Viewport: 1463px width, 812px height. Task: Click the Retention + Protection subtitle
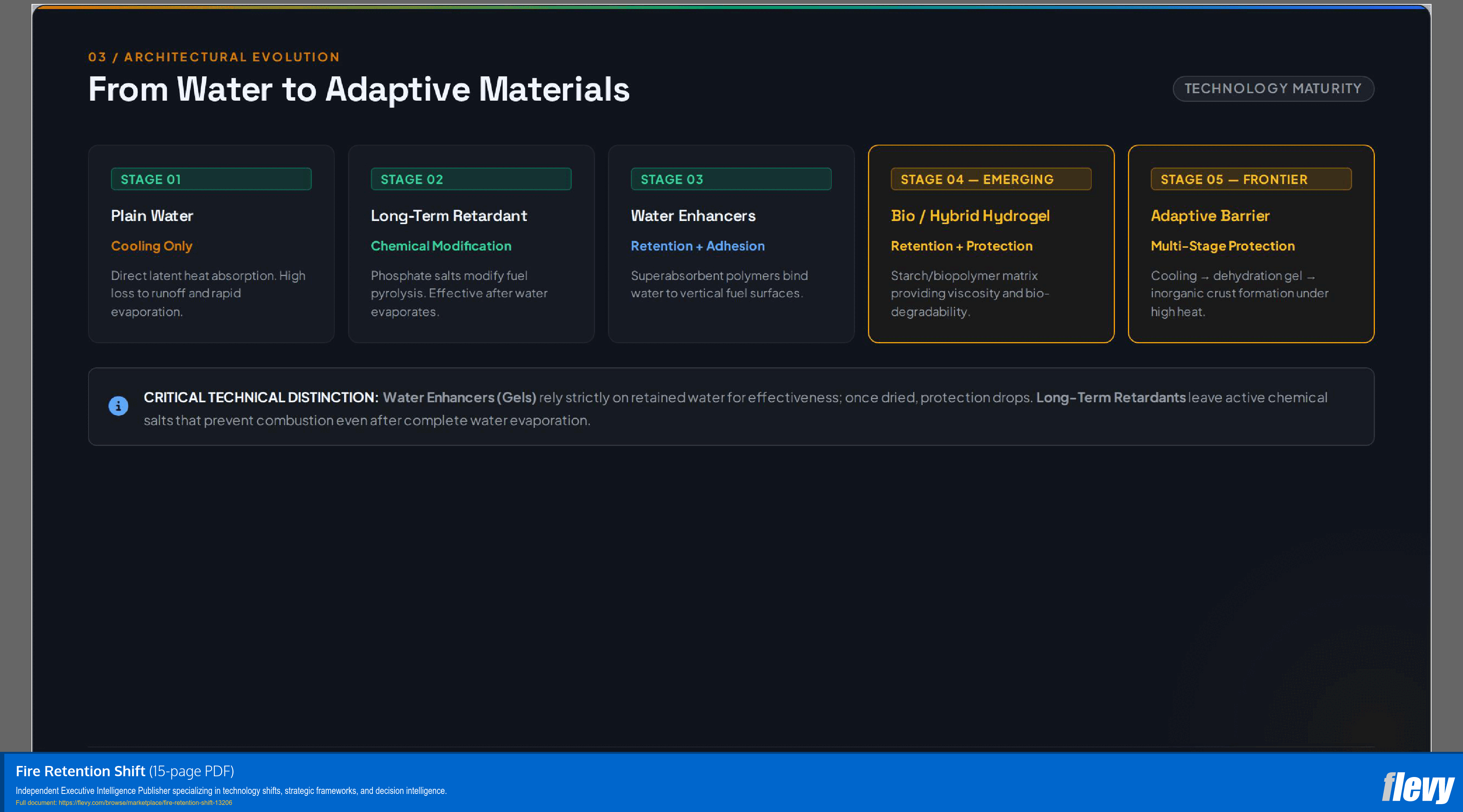(x=962, y=247)
